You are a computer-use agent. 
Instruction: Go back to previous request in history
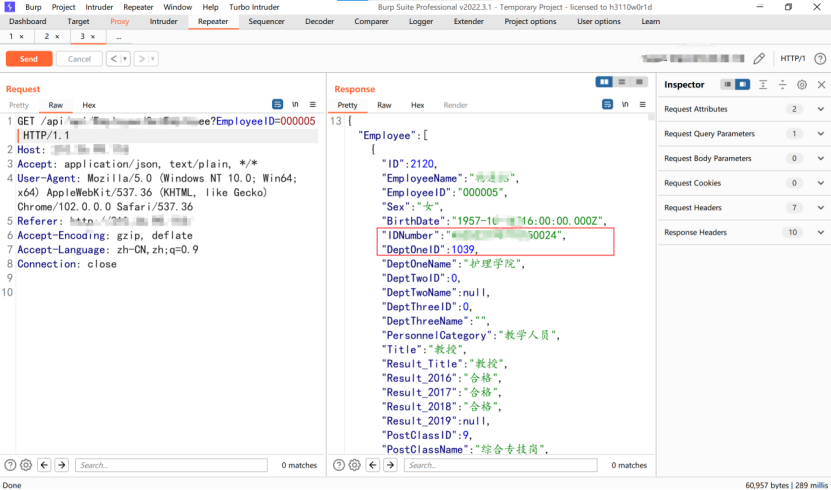pos(113,59)
